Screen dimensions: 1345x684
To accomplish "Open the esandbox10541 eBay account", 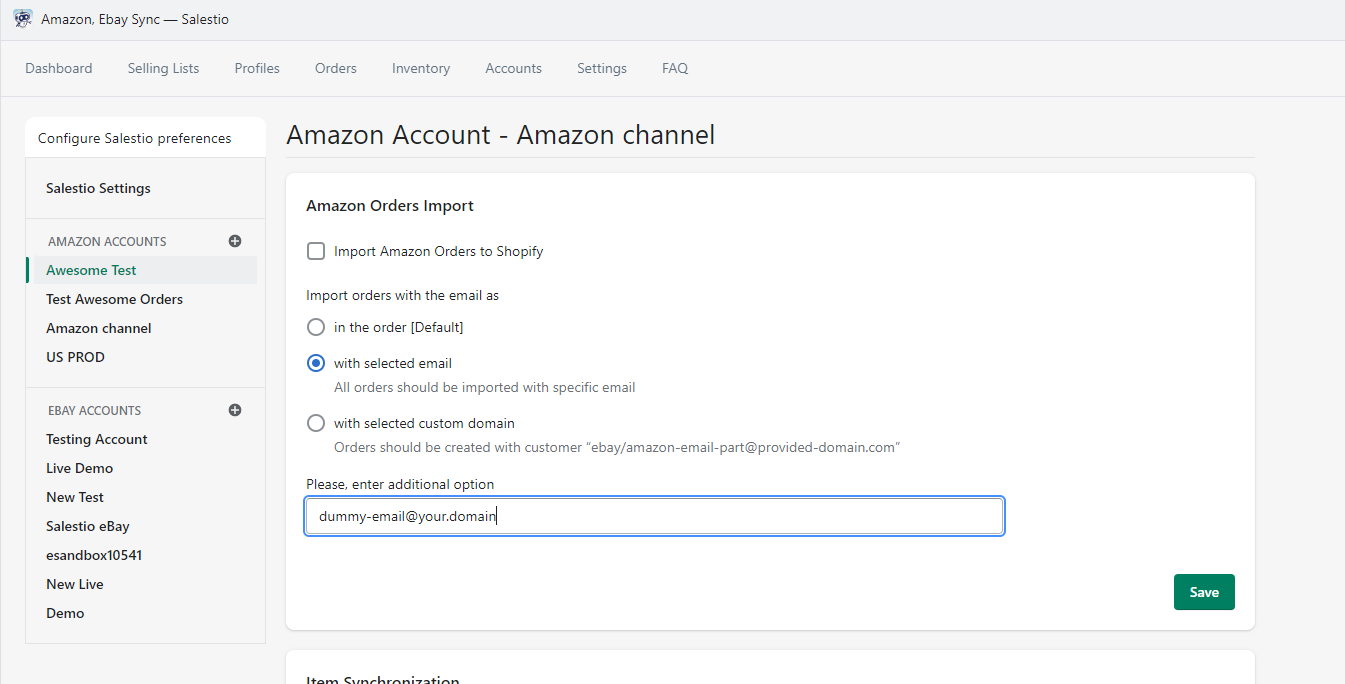I will tap(94, 555).
